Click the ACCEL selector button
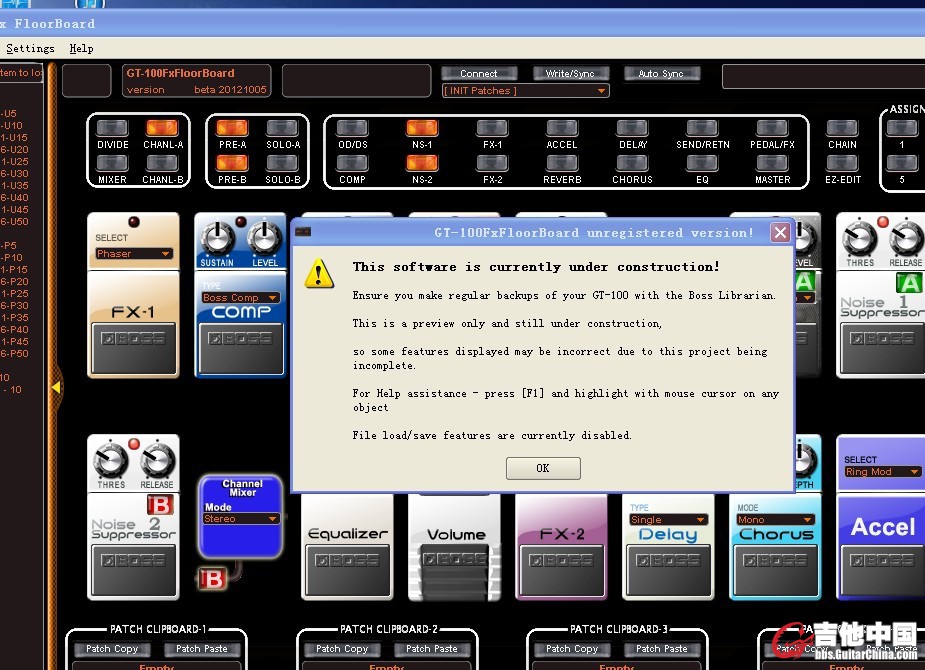The height and width of the screenshot is (670, 925). 562,128
